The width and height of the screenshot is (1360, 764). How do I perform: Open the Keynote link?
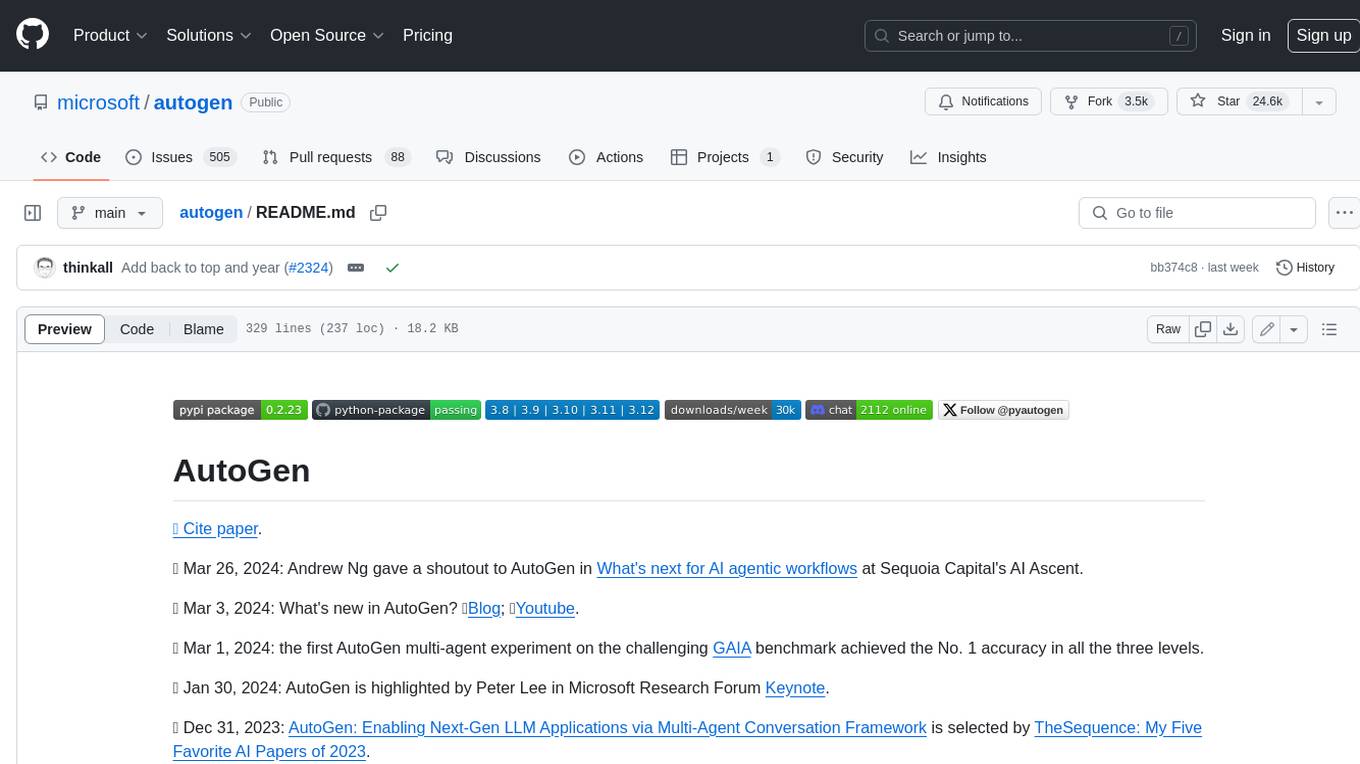[x=795, y=688]
